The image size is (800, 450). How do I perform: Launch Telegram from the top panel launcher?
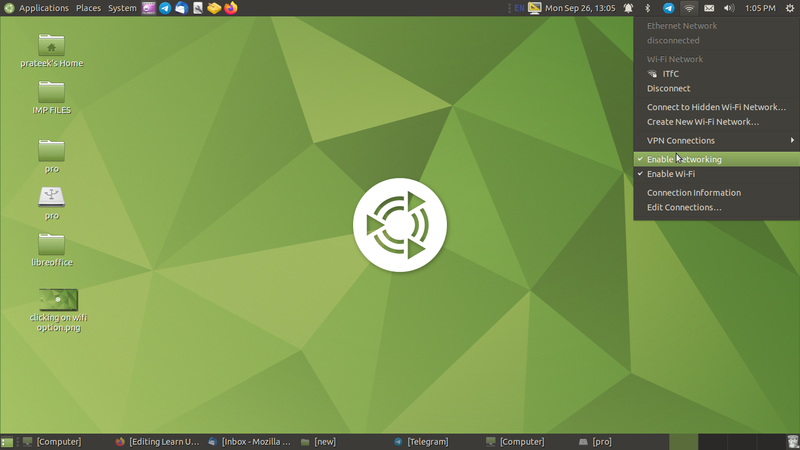click(x=165, y=8)
